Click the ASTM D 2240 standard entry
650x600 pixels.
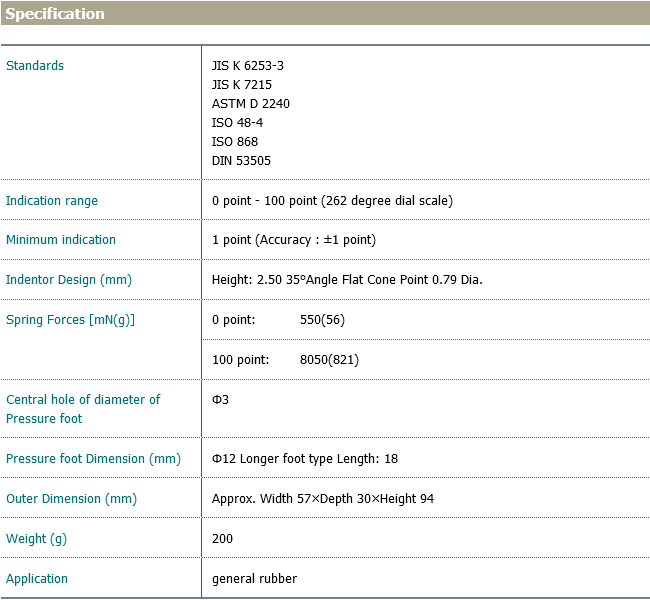point(251,104)
